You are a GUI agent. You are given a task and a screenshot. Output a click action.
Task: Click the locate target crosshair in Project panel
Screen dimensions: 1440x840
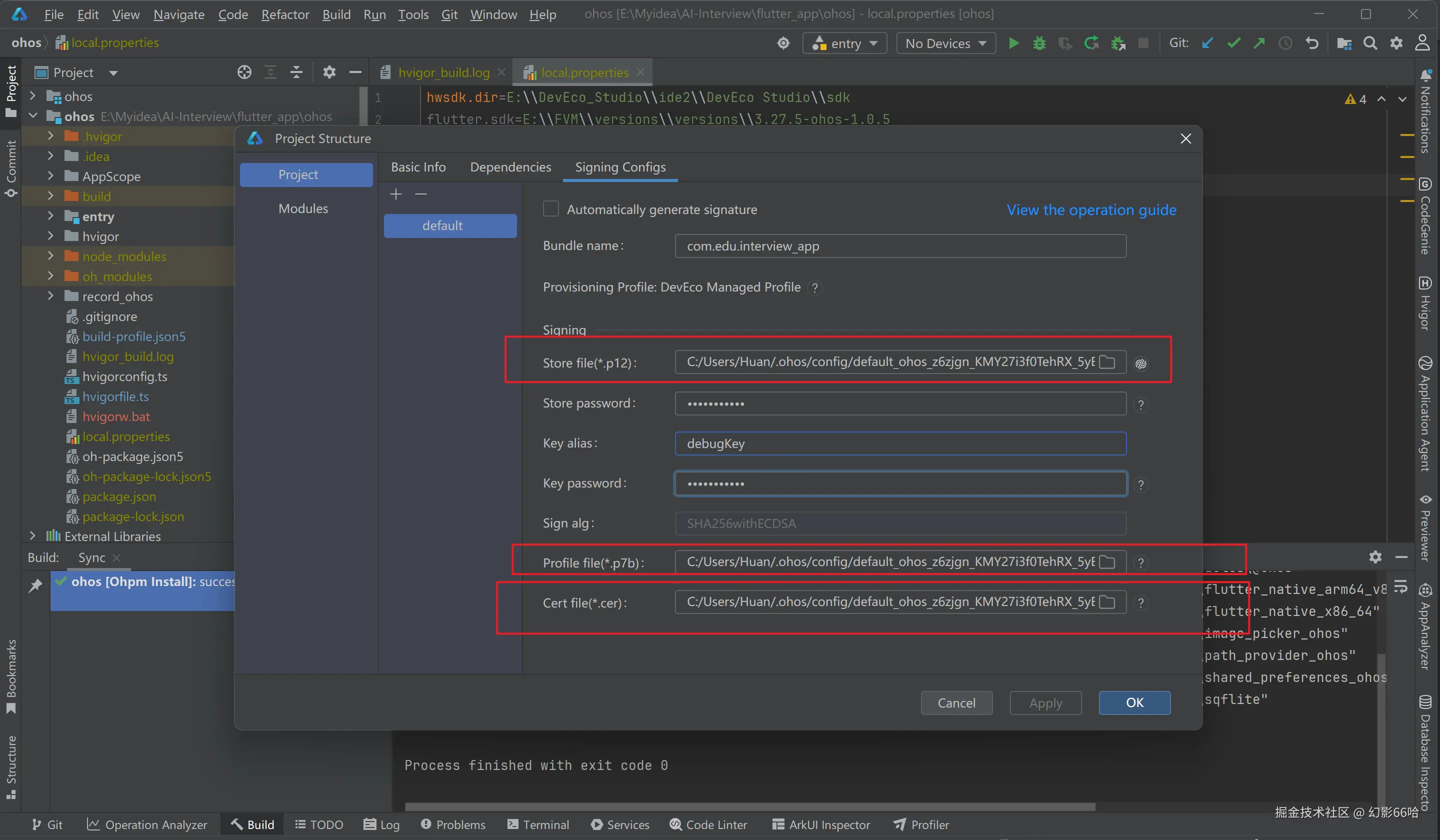pyautogui.click(x=244, y=72)
